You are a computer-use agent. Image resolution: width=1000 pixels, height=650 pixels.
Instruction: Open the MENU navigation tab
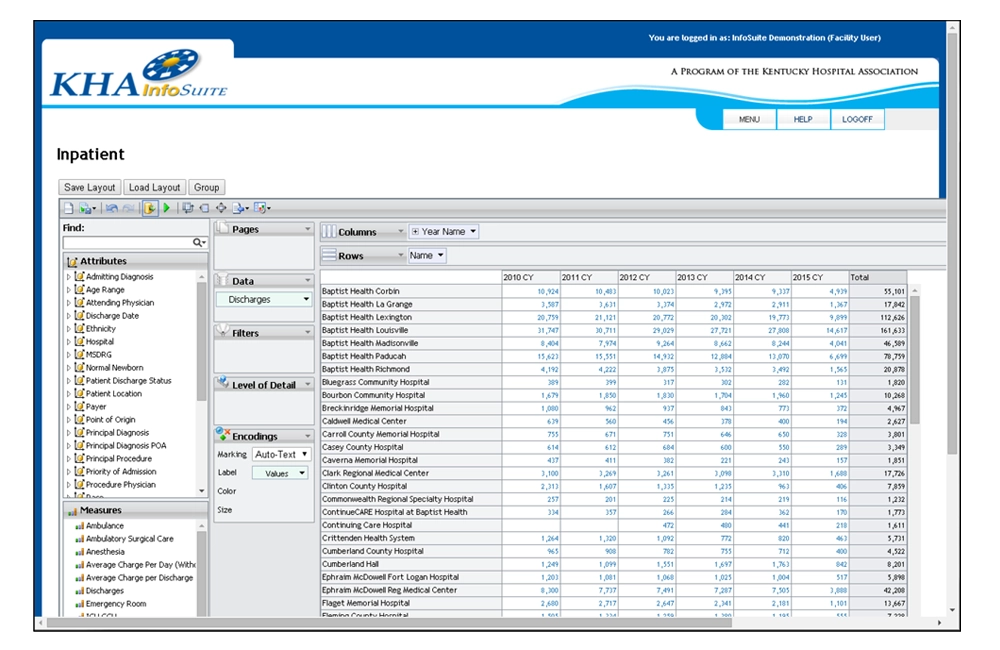pos(749,119)
